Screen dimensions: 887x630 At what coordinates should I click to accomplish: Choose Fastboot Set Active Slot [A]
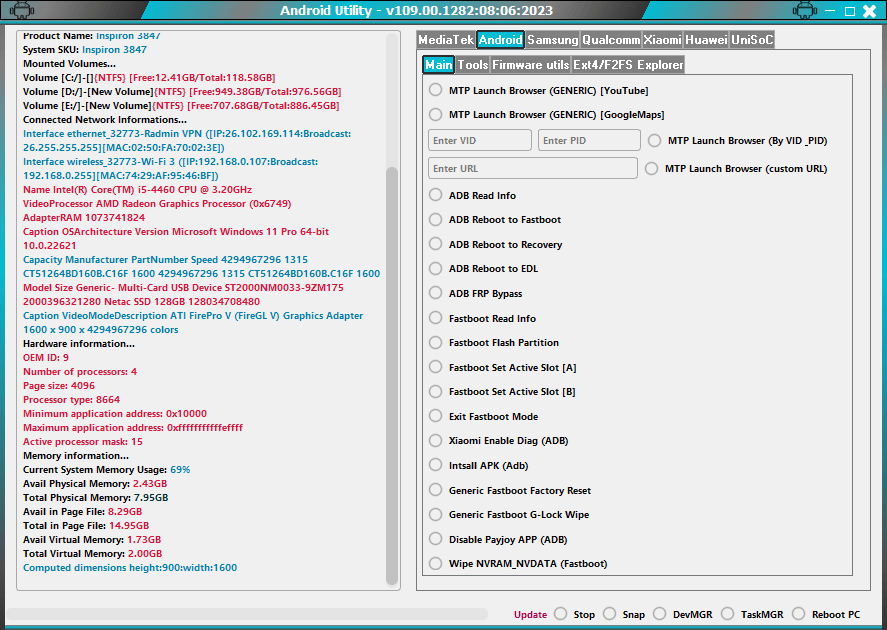click(x=435, y=366)
